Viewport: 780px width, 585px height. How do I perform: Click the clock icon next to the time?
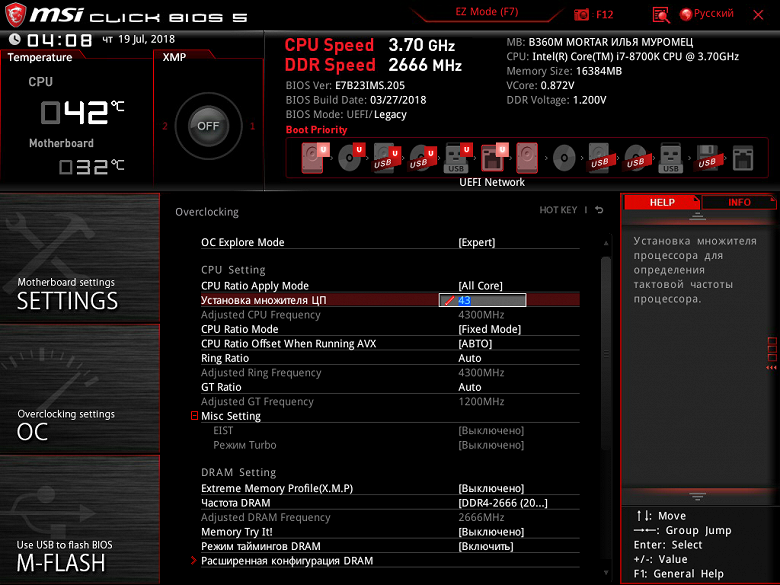[14, 39]
